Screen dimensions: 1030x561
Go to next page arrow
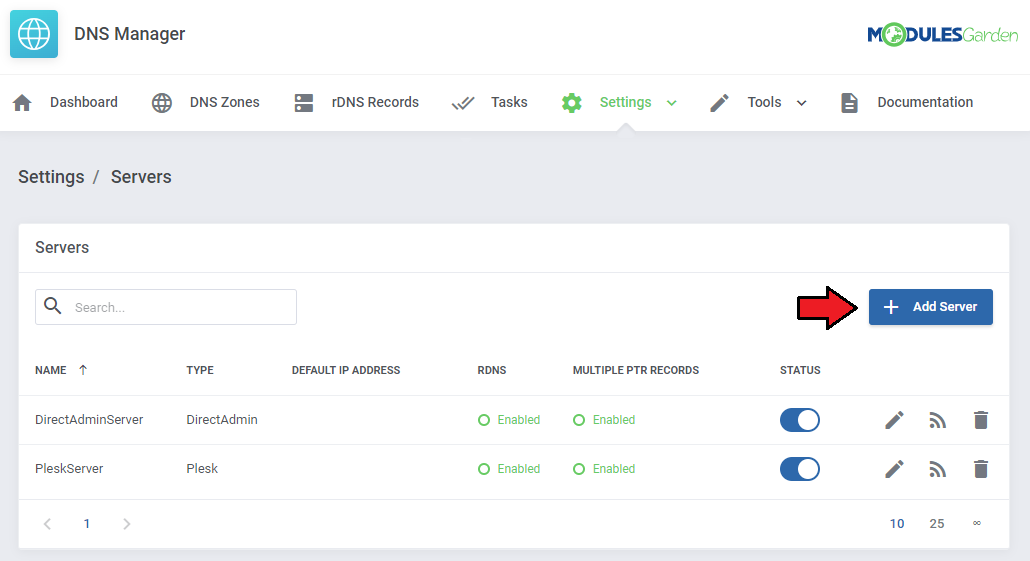127,524
